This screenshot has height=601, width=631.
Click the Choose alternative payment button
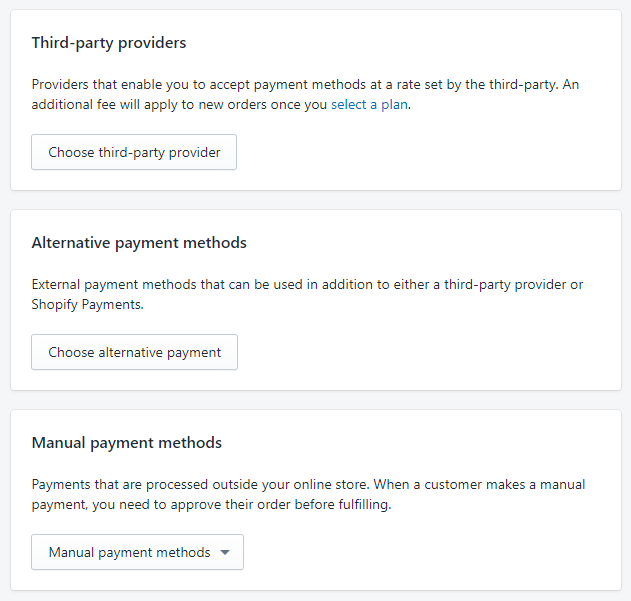coord(134,352)
